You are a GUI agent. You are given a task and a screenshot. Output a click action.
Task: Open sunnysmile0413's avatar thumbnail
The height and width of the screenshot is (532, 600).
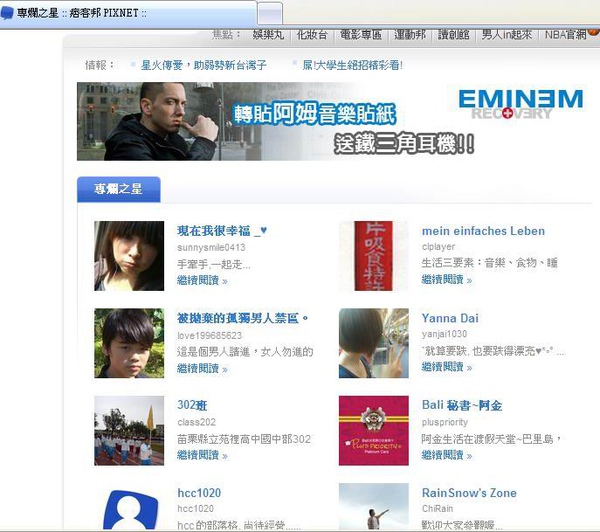tap(129, 256)
